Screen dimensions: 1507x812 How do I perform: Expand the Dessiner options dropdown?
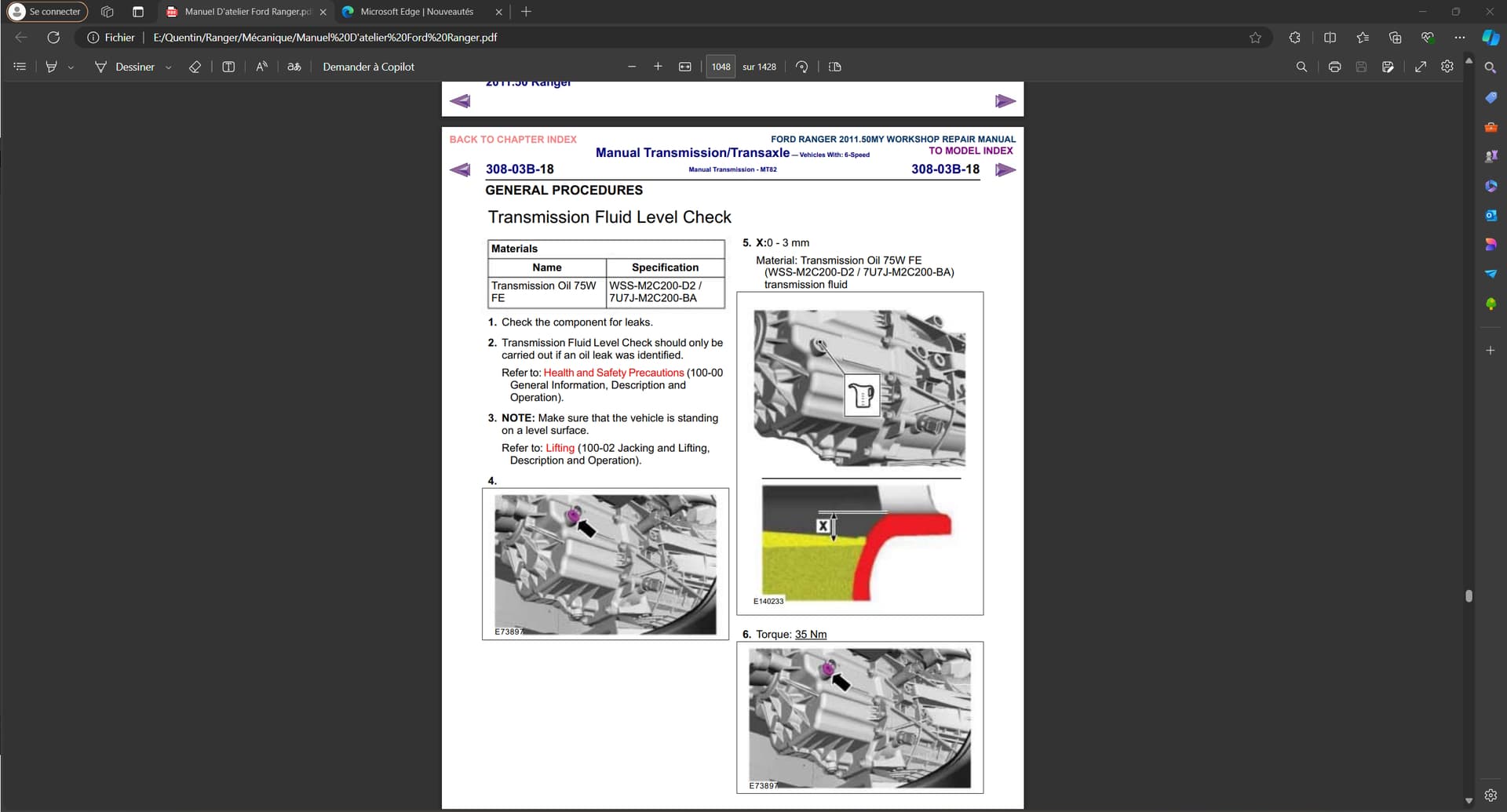click(168, 67)
